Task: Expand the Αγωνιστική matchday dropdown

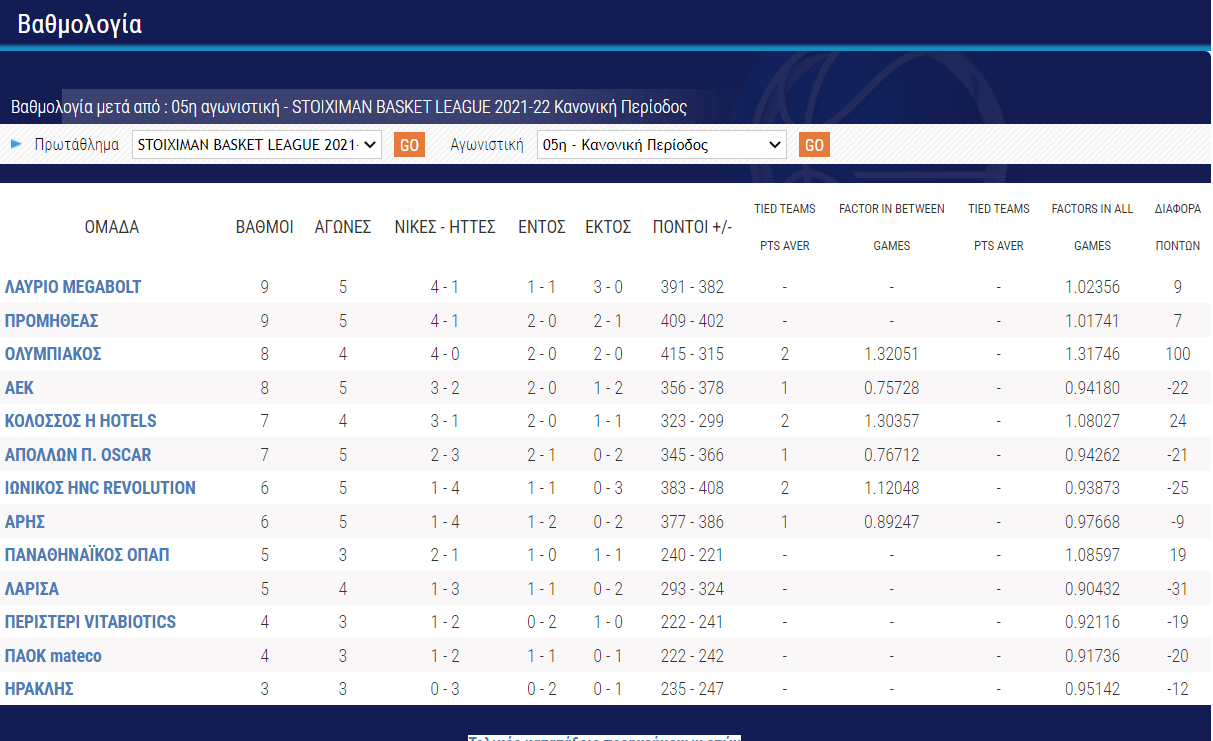Action: pyautogui.click(x=661, y=145)
